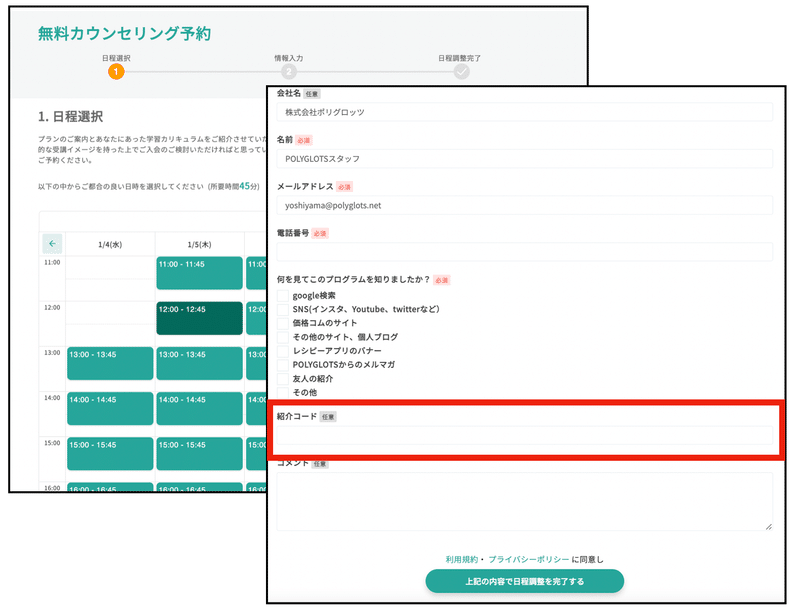Check the 価格コムのサイト checkbox

[x=283, y=323]
